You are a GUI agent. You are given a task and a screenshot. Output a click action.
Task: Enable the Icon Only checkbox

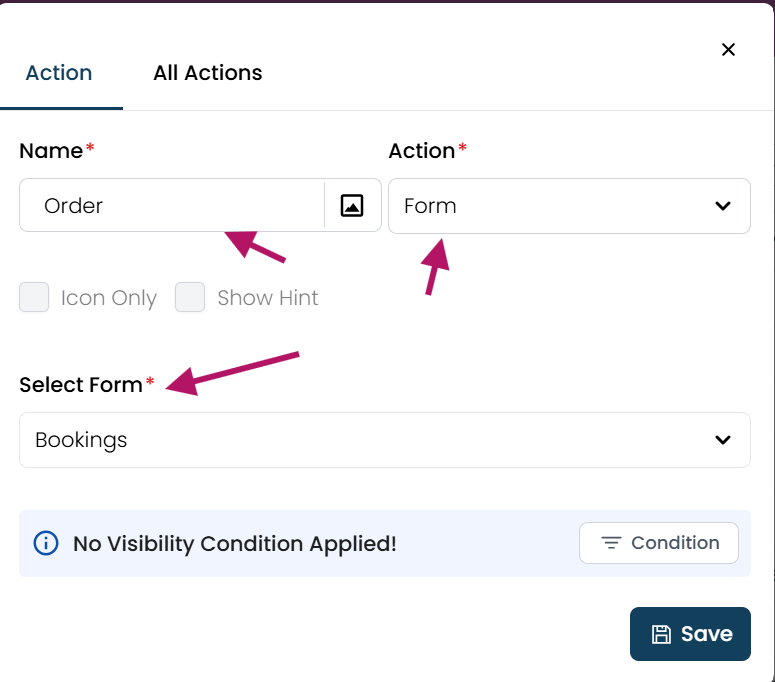click(x=34, y=297)
